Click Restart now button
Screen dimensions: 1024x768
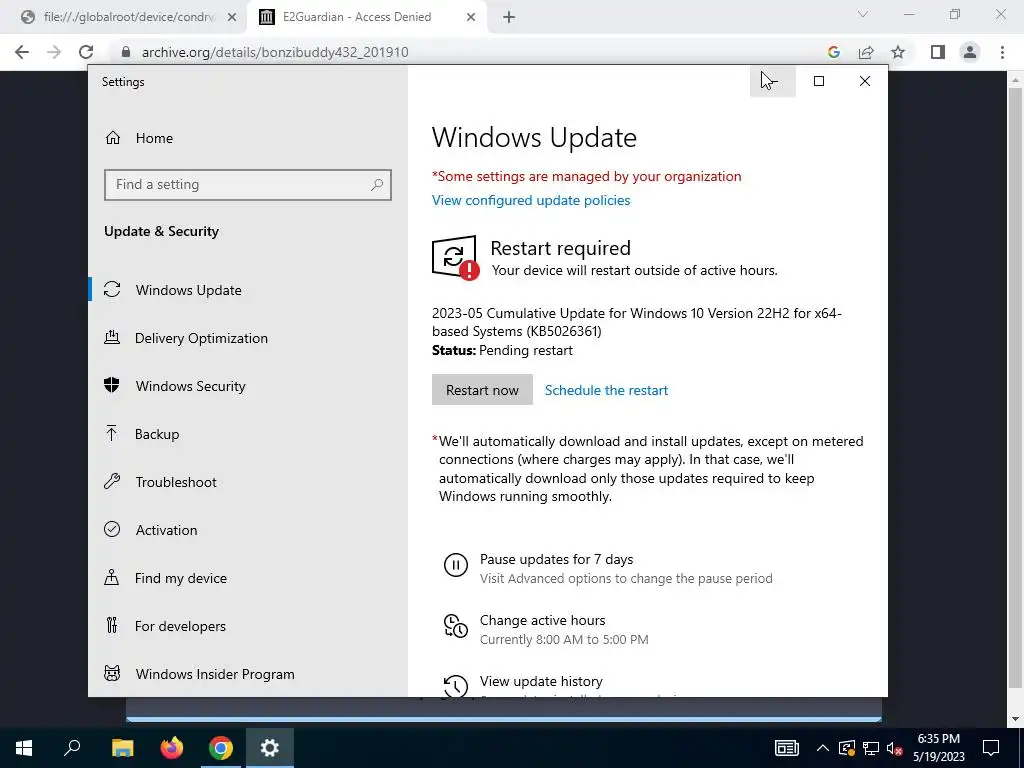pos(482,390)
